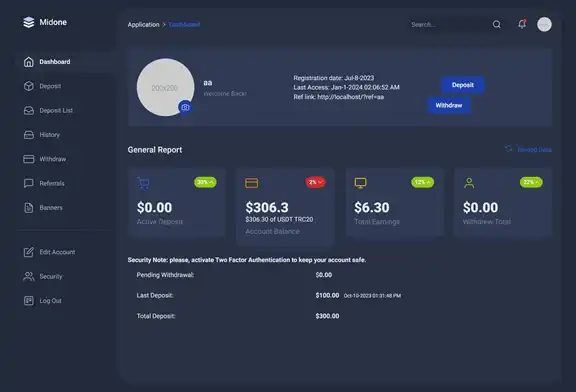Click the $0.00 Withdrew Total amount
576x392 pixels.
pos(480,208)
